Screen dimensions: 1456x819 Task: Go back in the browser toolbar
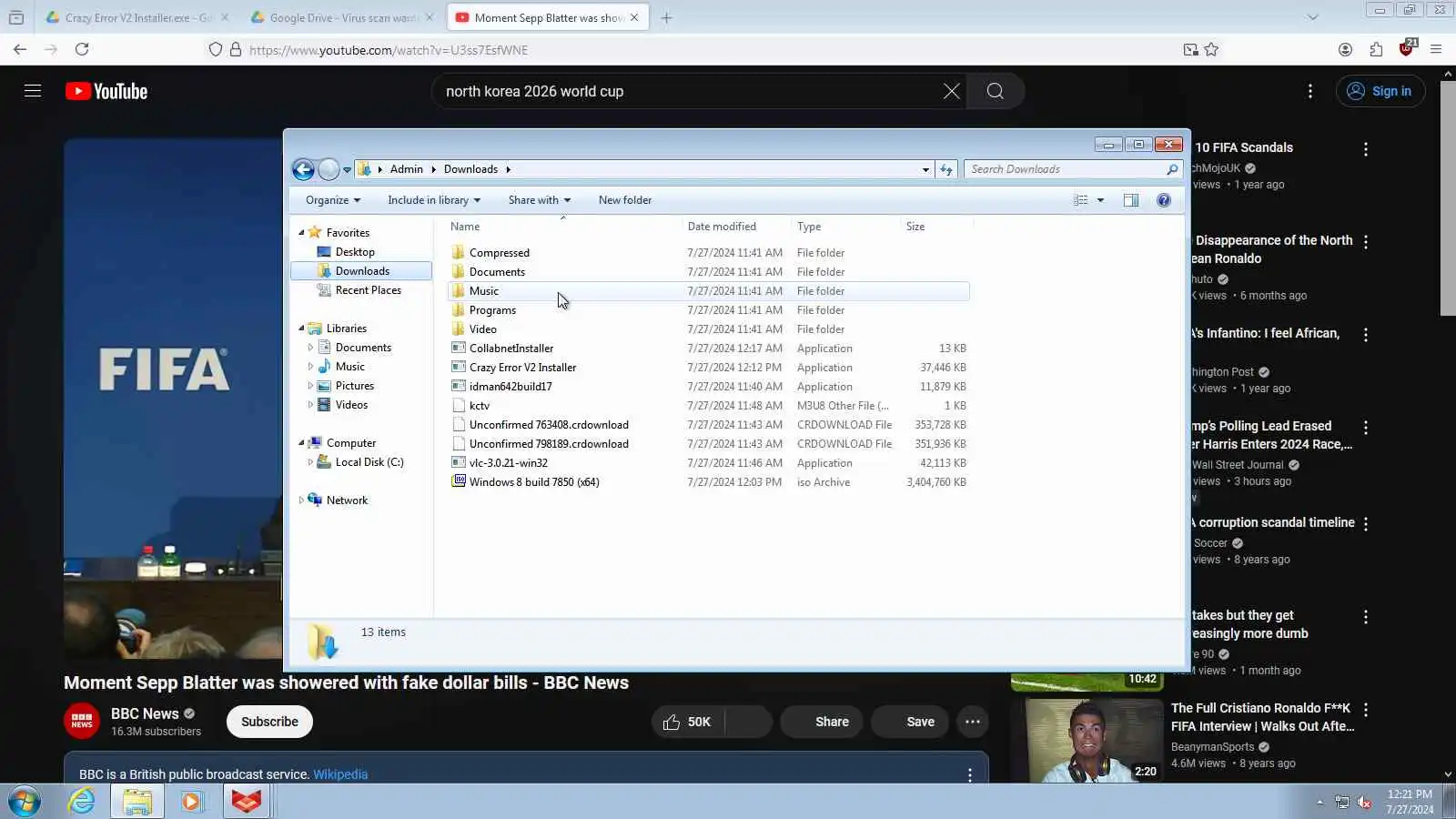(20, 49)
